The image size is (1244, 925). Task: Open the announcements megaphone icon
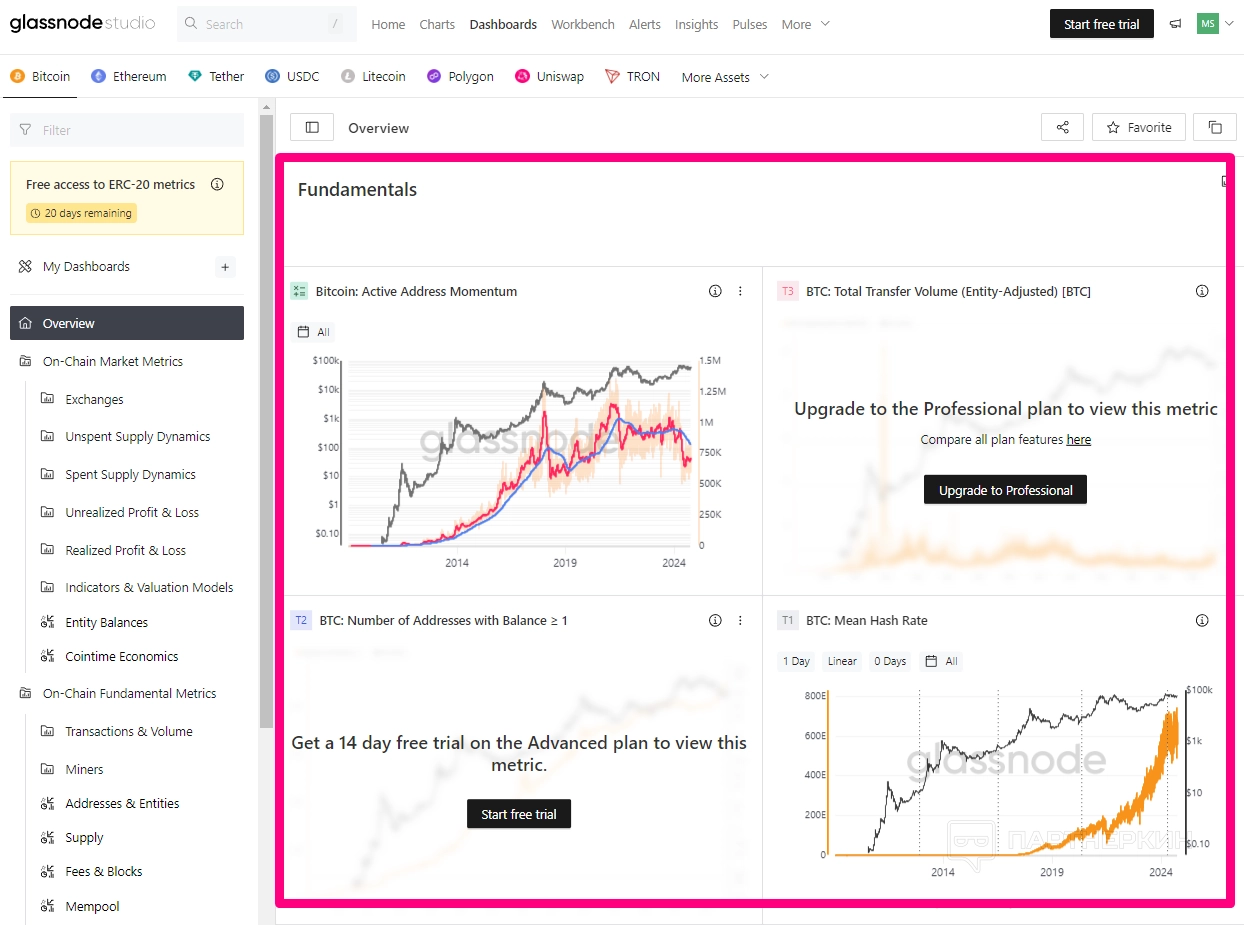1175,24
